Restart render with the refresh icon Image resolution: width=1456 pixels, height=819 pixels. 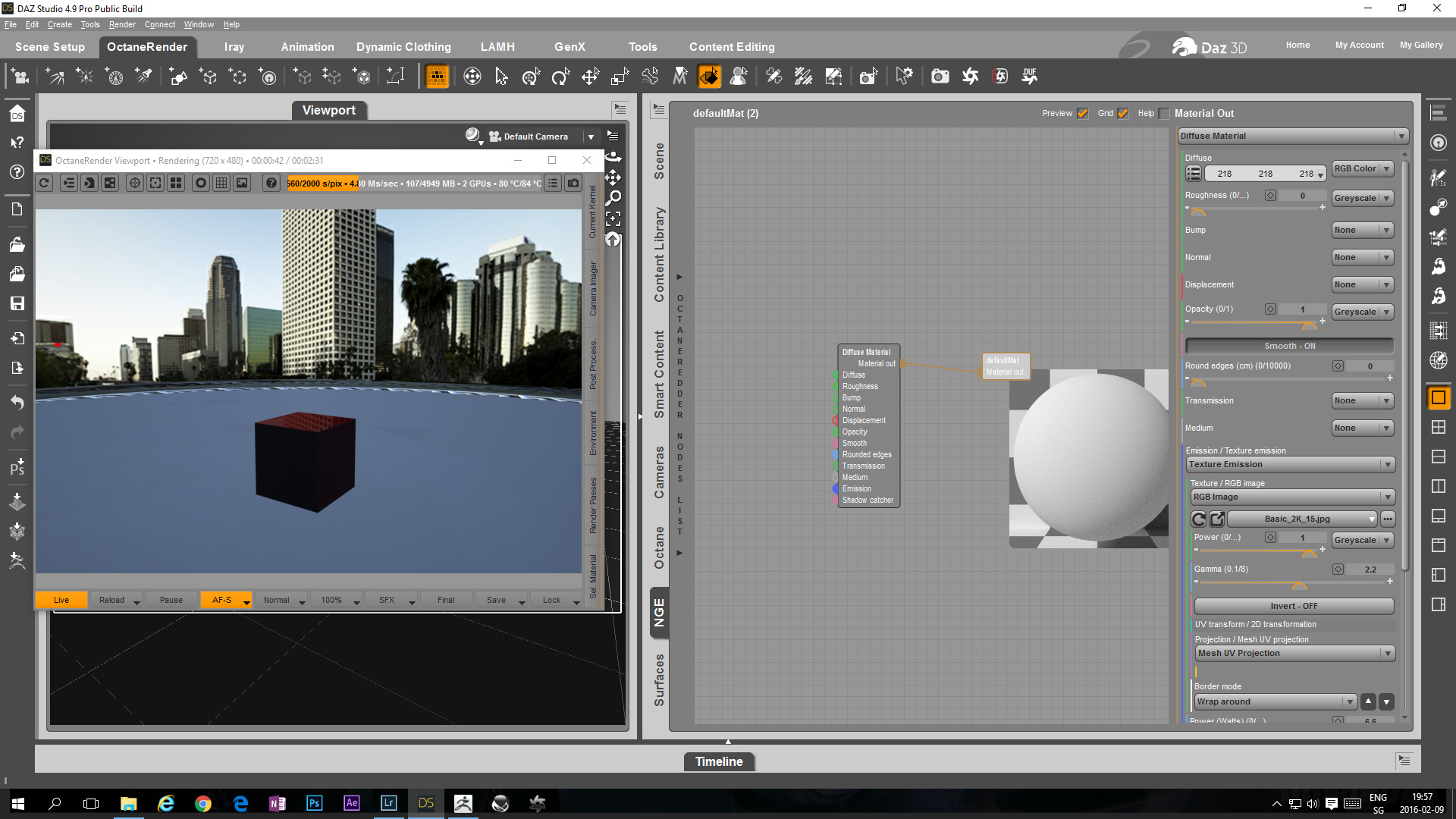tap(45, 183)
